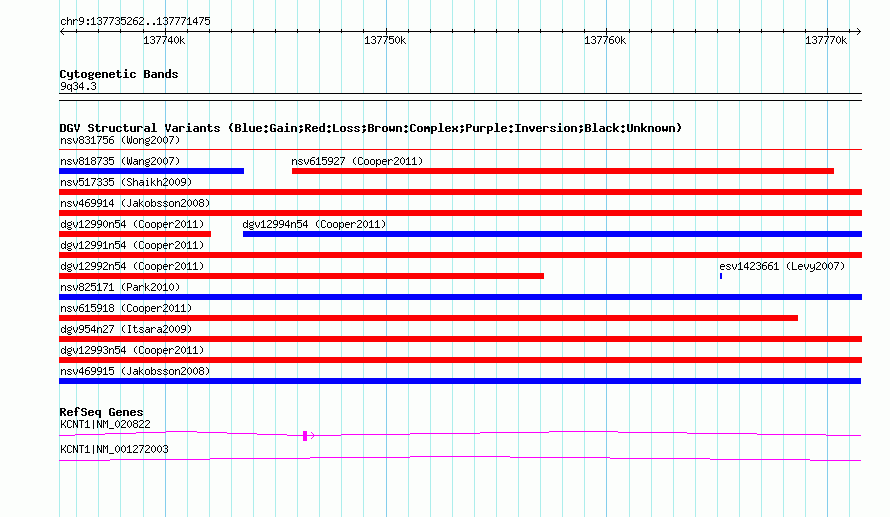Click the KCNT1 NM_001272003 intron line
Screen dimensions: 890x517
(460, 458)
